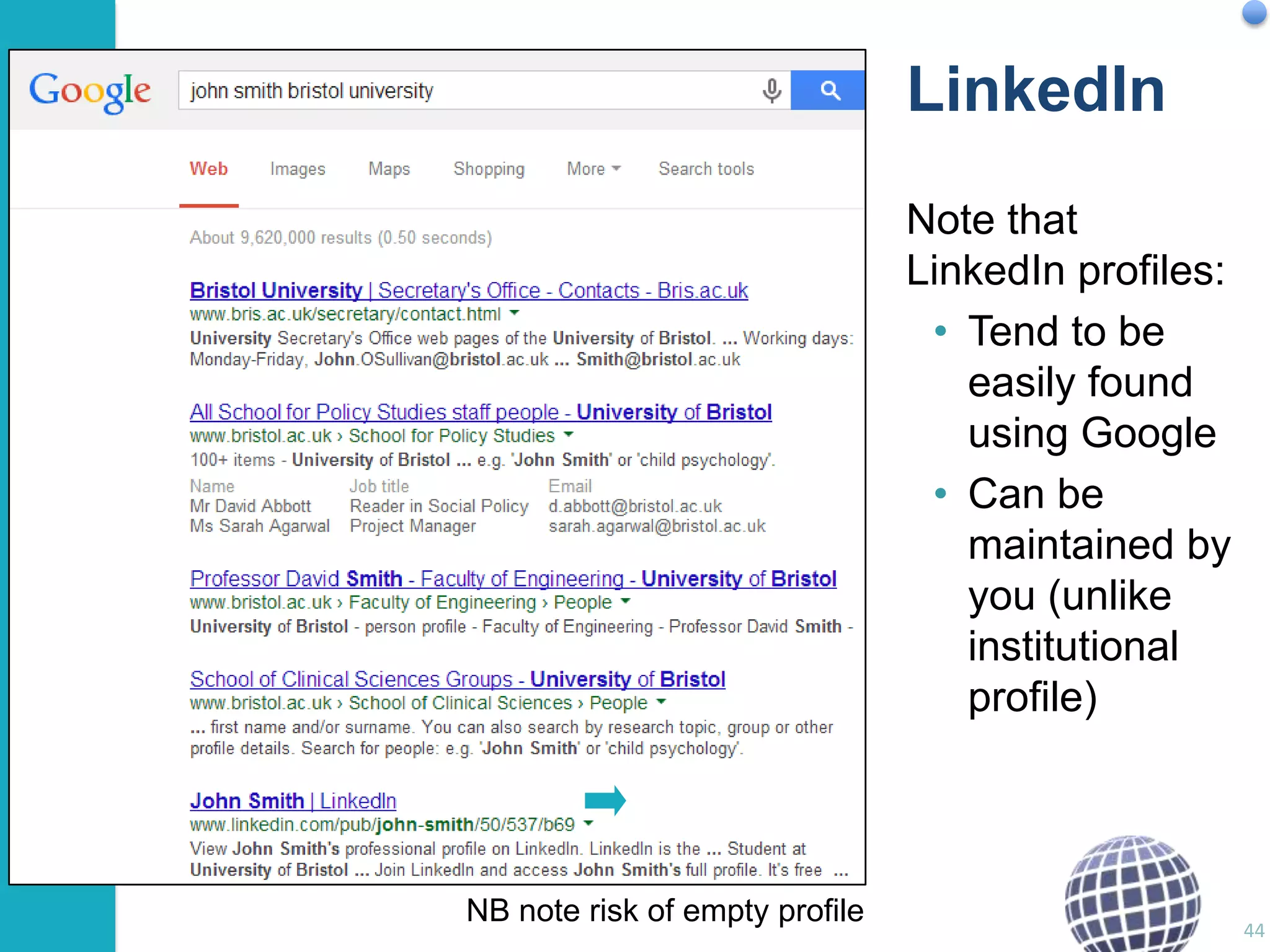Click the 'Job title' column header

pyautogui.click(x=379, y=487)
